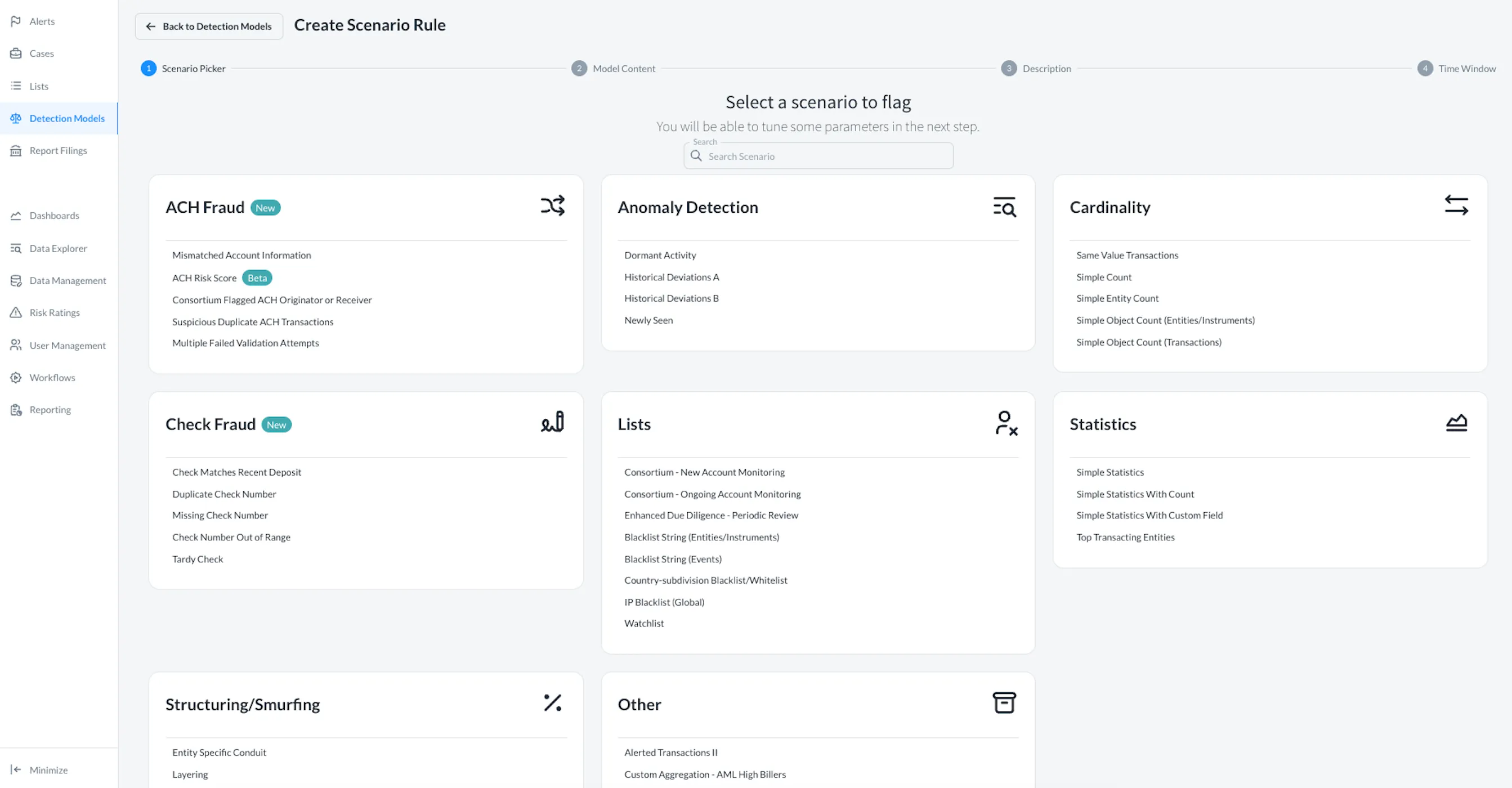This screenshot has width=1512, height=788.
Task: Click the ACH Fraud shuffle icon
Action: (552, 206)
